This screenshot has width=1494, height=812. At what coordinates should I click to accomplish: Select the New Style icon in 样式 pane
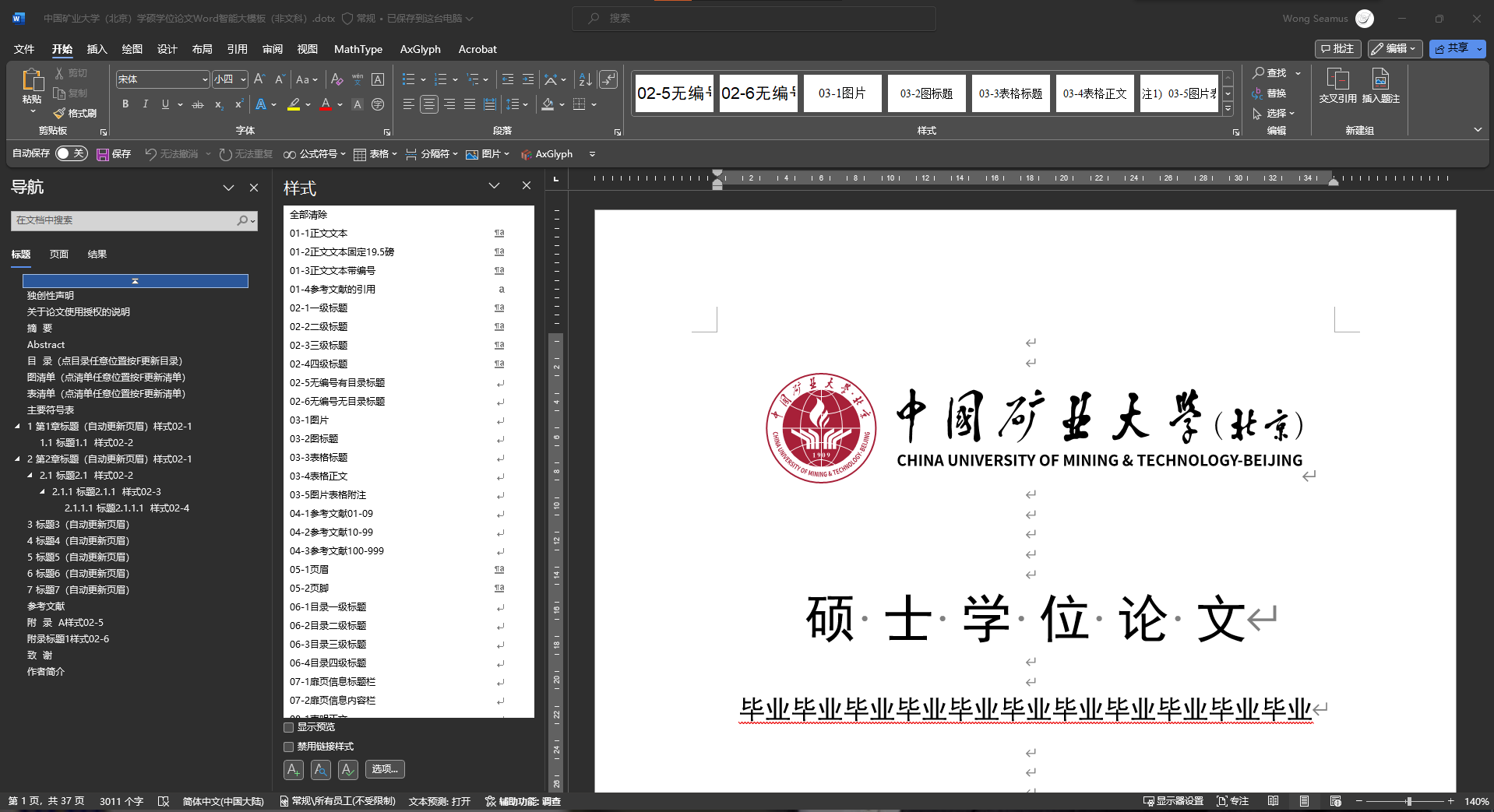(293, 769)
